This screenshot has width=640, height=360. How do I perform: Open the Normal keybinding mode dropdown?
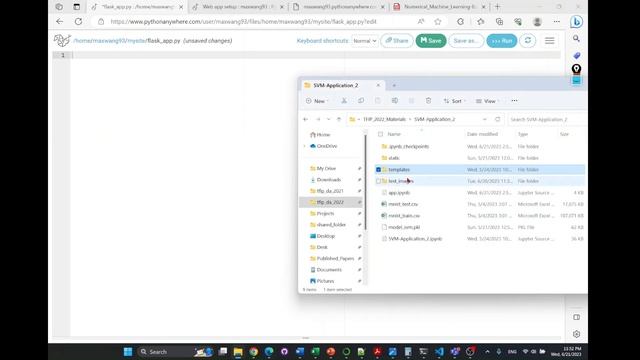(x=364, y=41)
